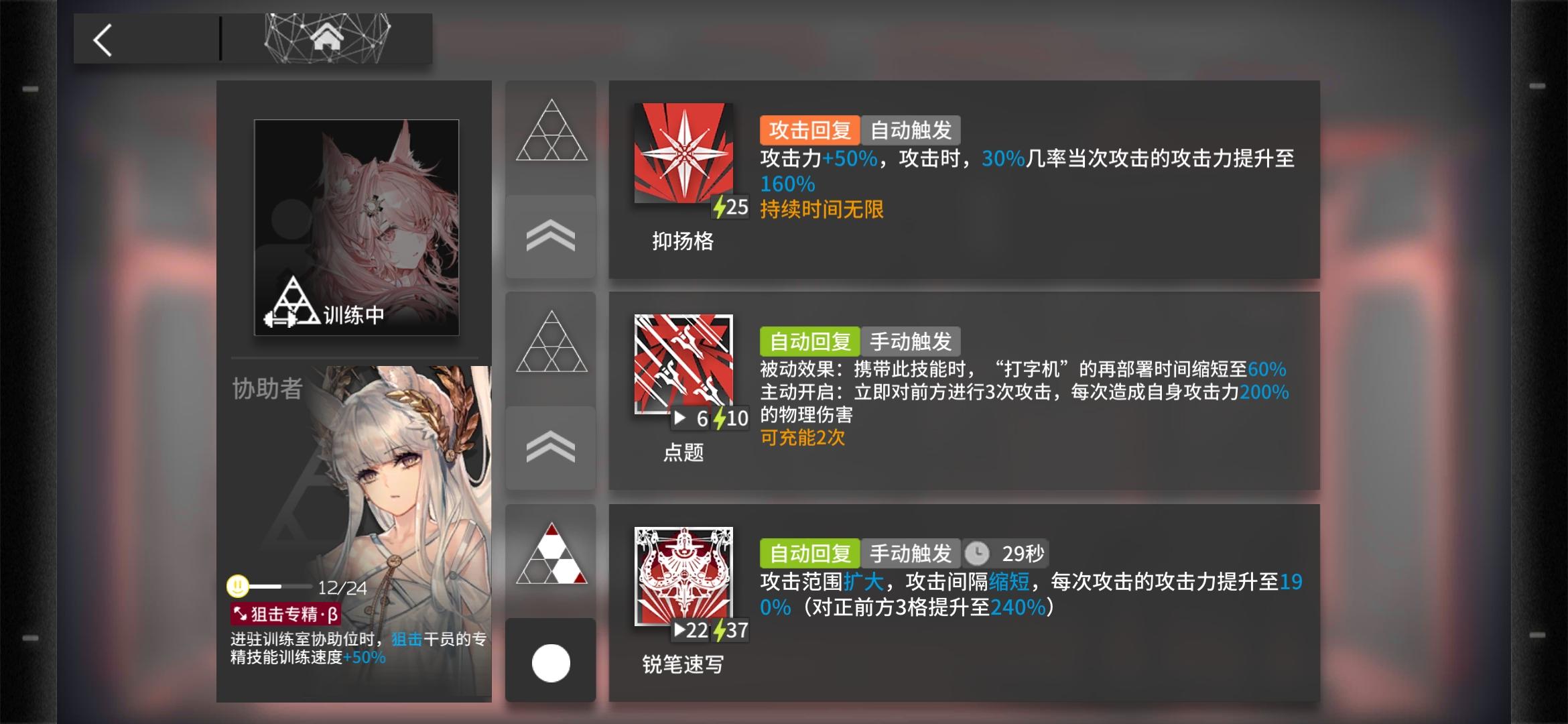The height and width of the screenshot is (724, 1568).
Task: Select the 点题 skill icon
Action: (683, 364)
